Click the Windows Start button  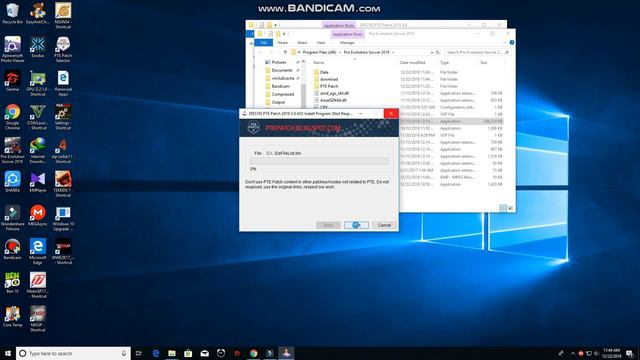(x=8, y=353)
